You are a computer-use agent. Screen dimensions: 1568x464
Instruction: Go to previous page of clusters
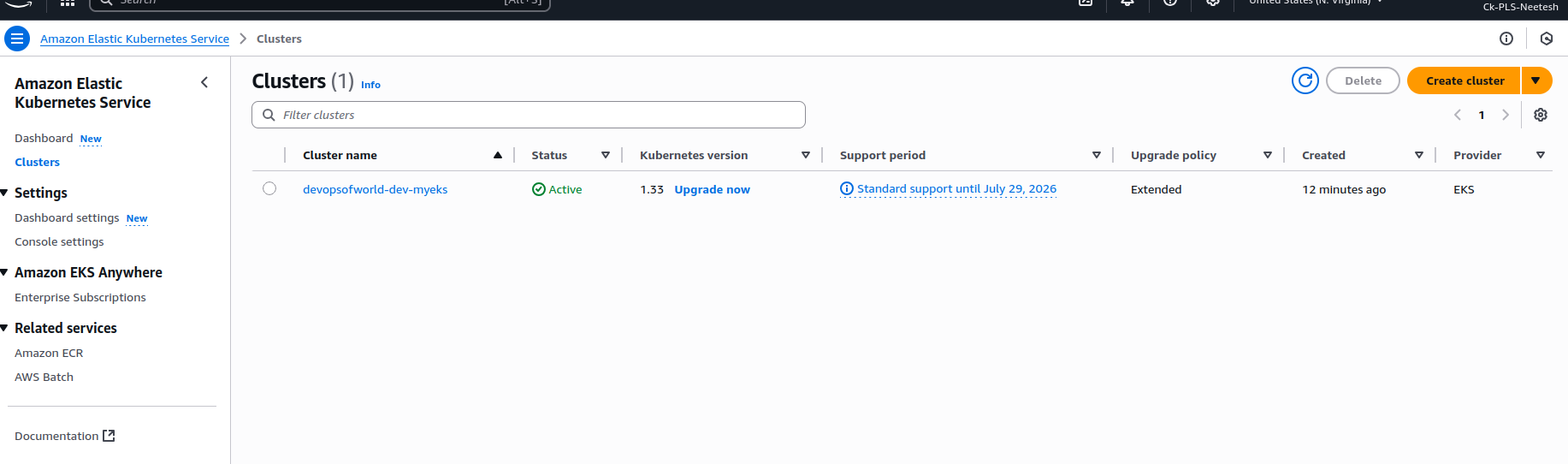[x=1458, y=115]
